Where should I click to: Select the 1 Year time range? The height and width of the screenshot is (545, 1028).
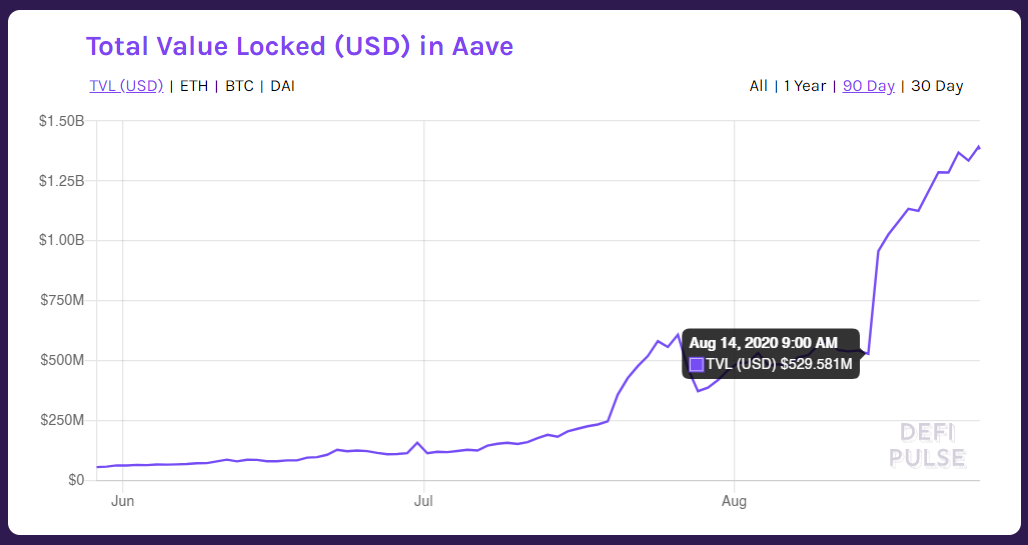click(x=805, y=86)
